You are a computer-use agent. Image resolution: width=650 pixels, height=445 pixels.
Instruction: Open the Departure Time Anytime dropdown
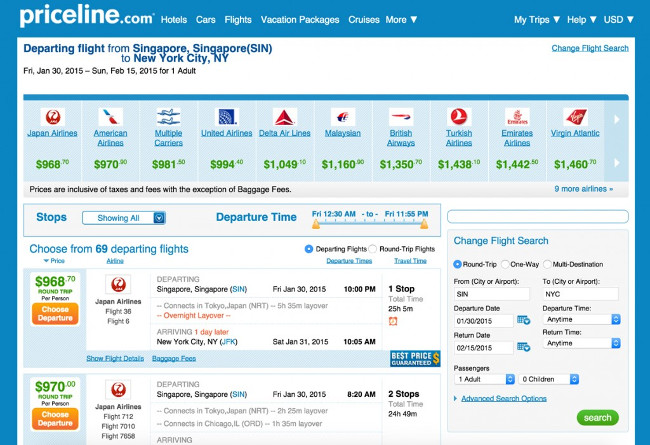[x=582, y=319]
